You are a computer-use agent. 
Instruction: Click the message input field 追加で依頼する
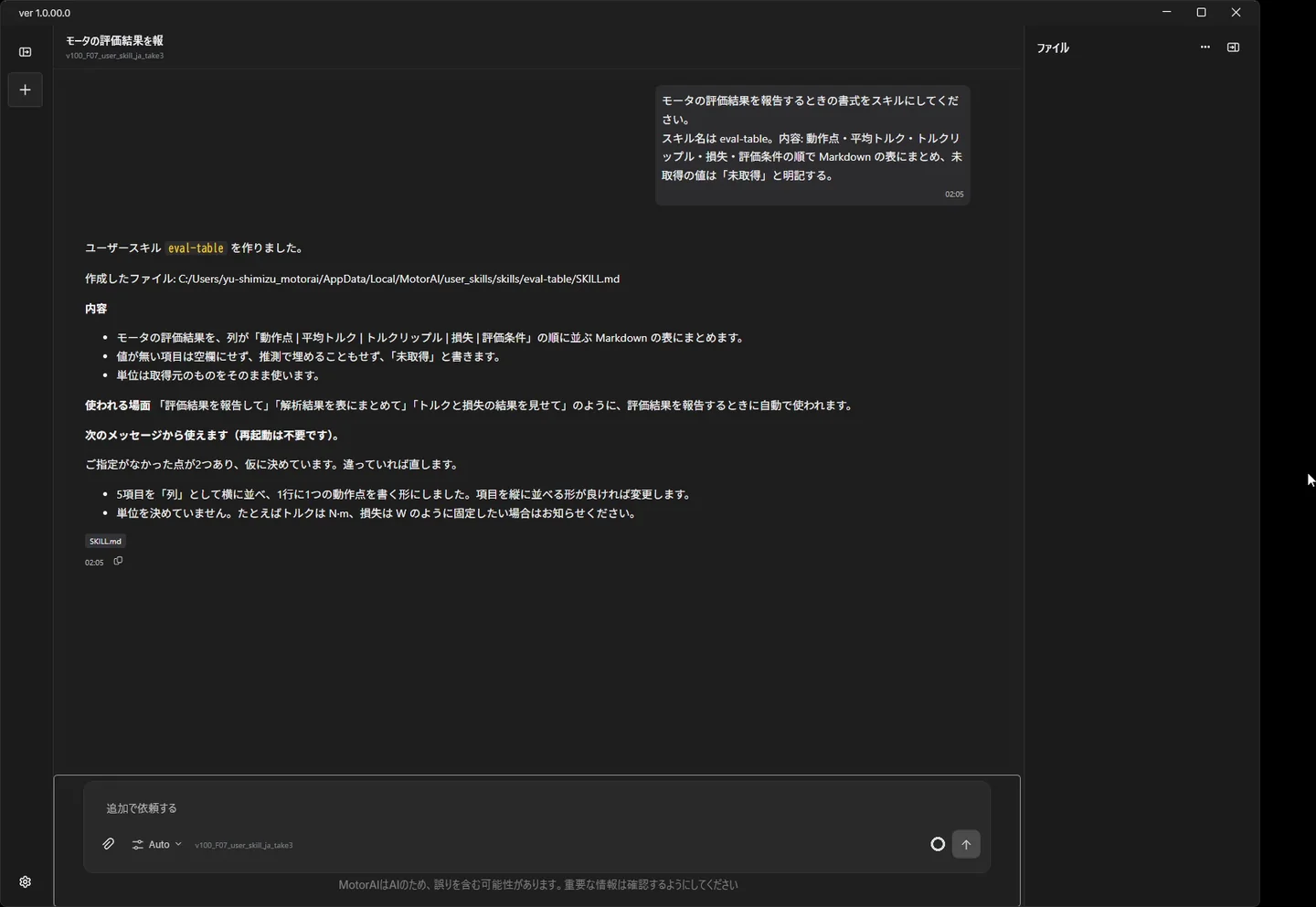536,808
